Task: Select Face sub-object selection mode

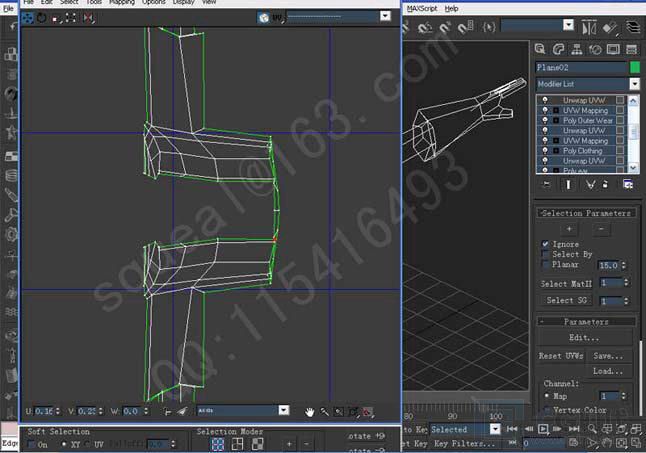Action: tap(257, 444)
